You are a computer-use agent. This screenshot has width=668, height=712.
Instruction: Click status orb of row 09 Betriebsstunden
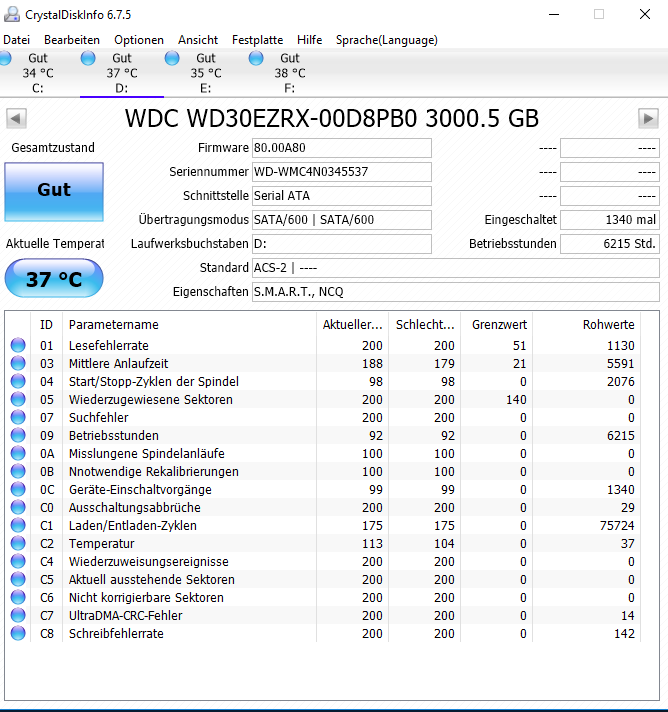18,435
